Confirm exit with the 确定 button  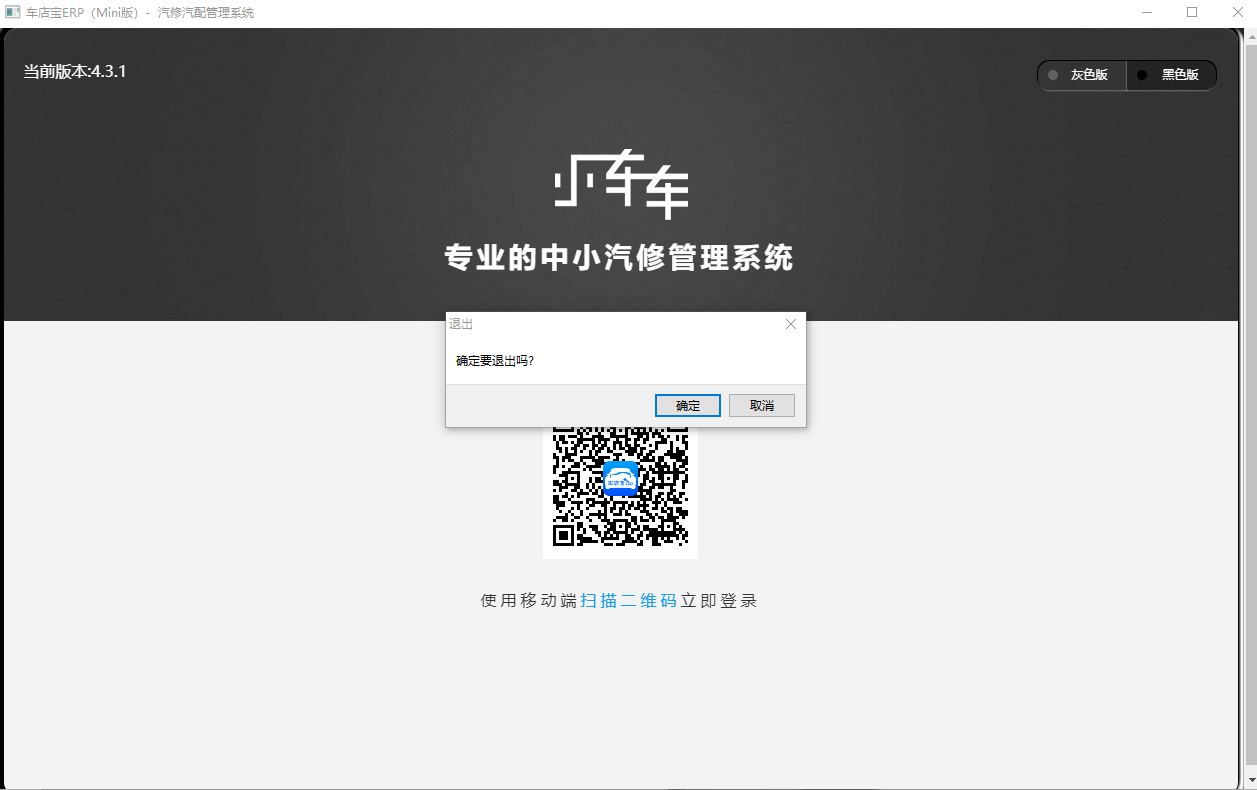(687, 405)
